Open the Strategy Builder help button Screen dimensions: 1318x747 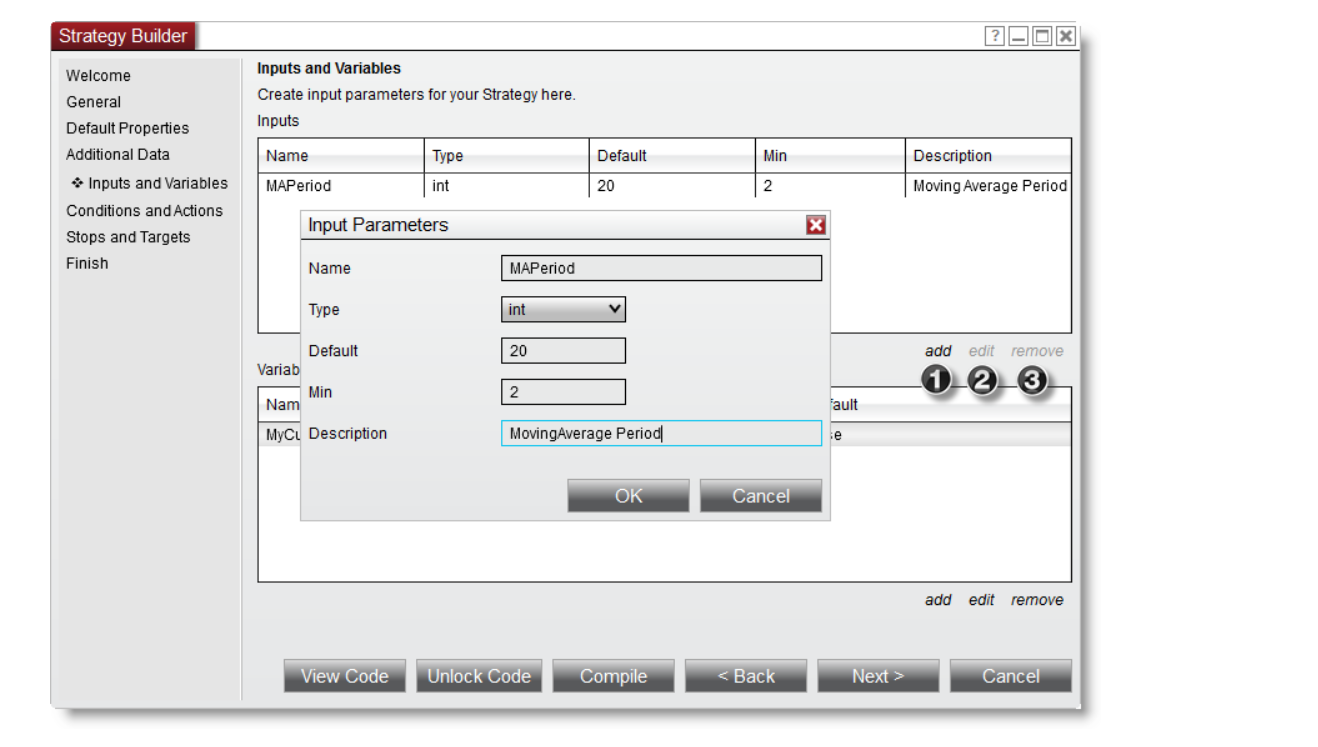[994, 37]
